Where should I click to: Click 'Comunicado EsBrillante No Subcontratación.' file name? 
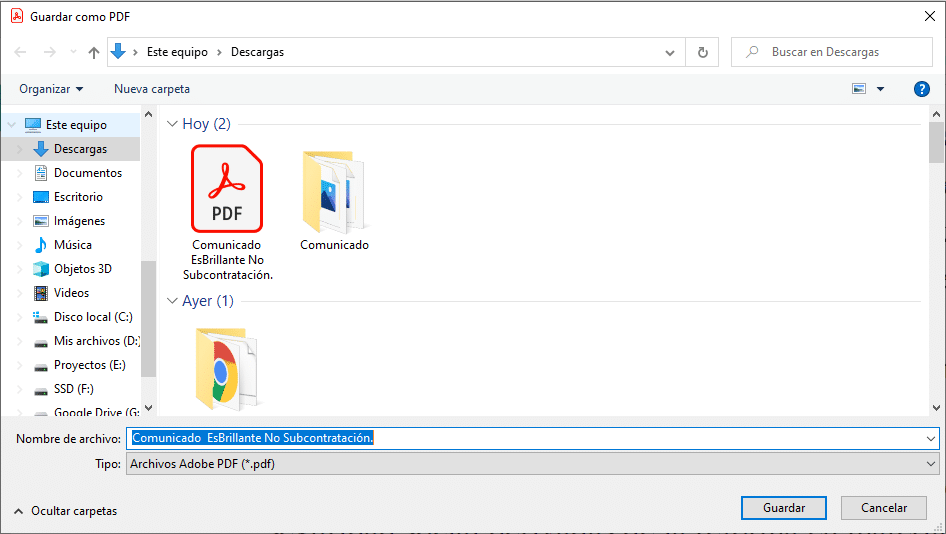point(227,260)
